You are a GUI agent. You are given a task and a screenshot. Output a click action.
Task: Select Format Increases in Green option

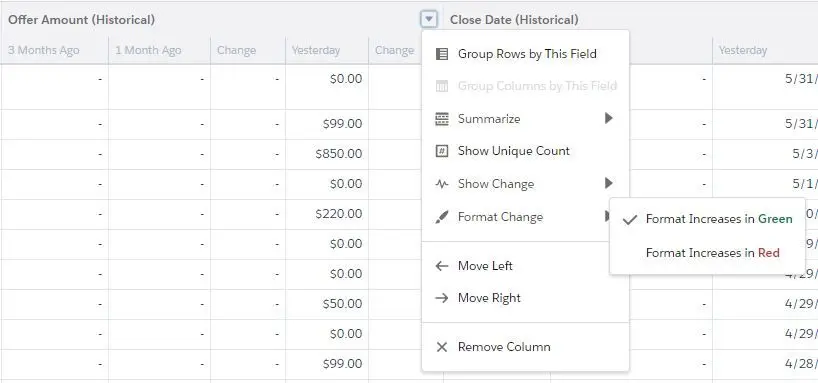[707, 219]
